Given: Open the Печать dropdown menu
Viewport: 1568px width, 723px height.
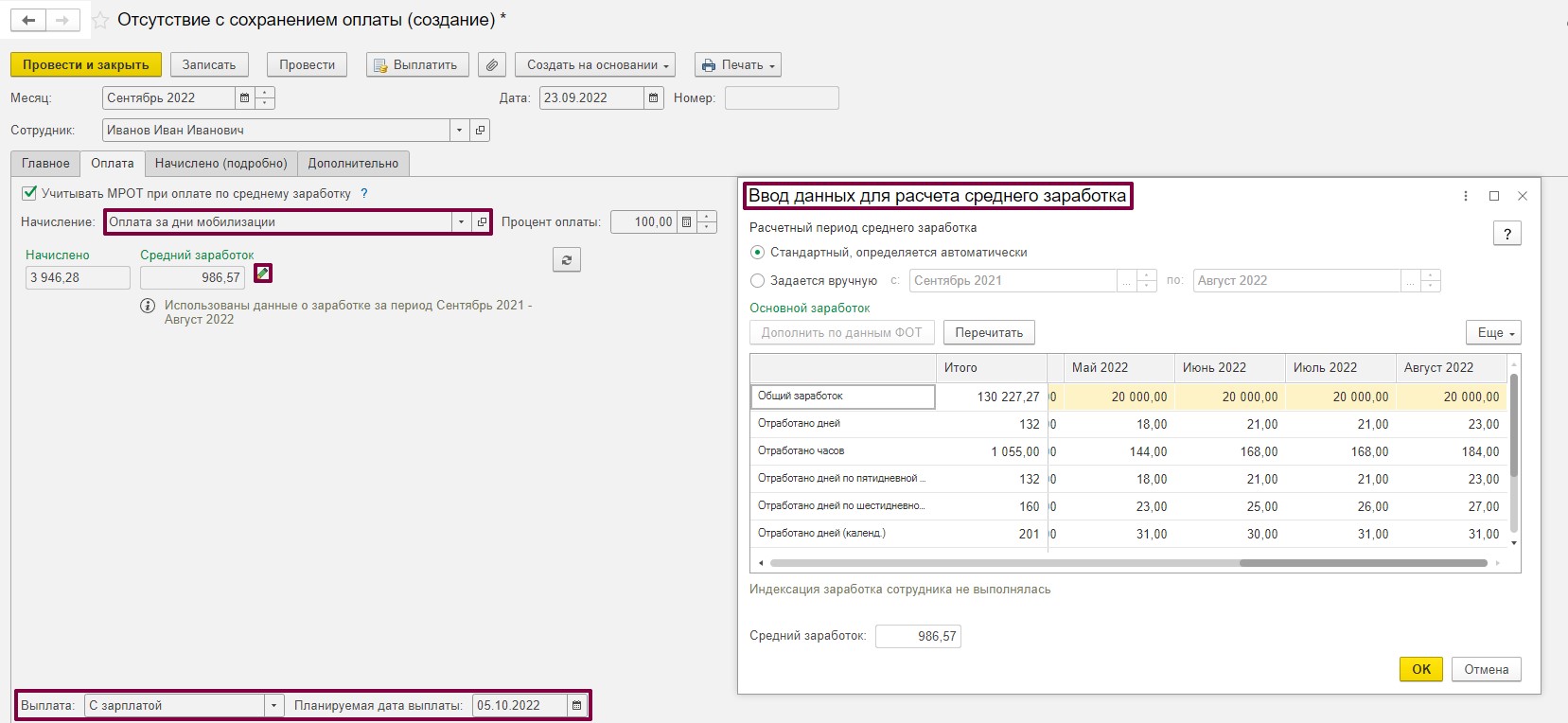Looking at the screenshot, I should tap(738, 65).
